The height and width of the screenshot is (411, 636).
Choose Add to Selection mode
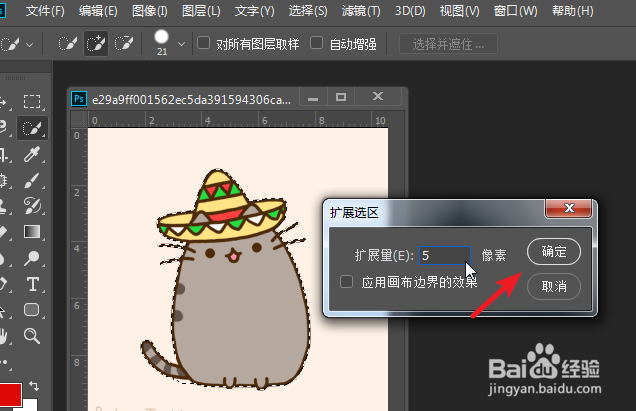[x=96, y=43]
